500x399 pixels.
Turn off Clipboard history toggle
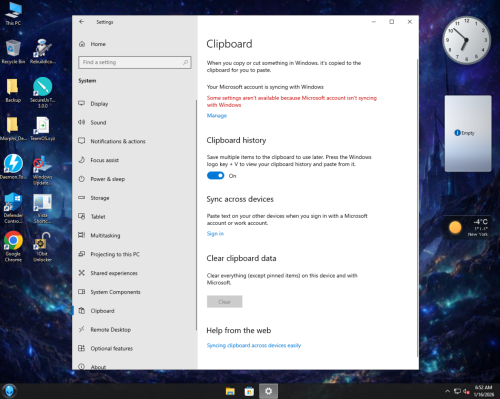click(215, 176)
